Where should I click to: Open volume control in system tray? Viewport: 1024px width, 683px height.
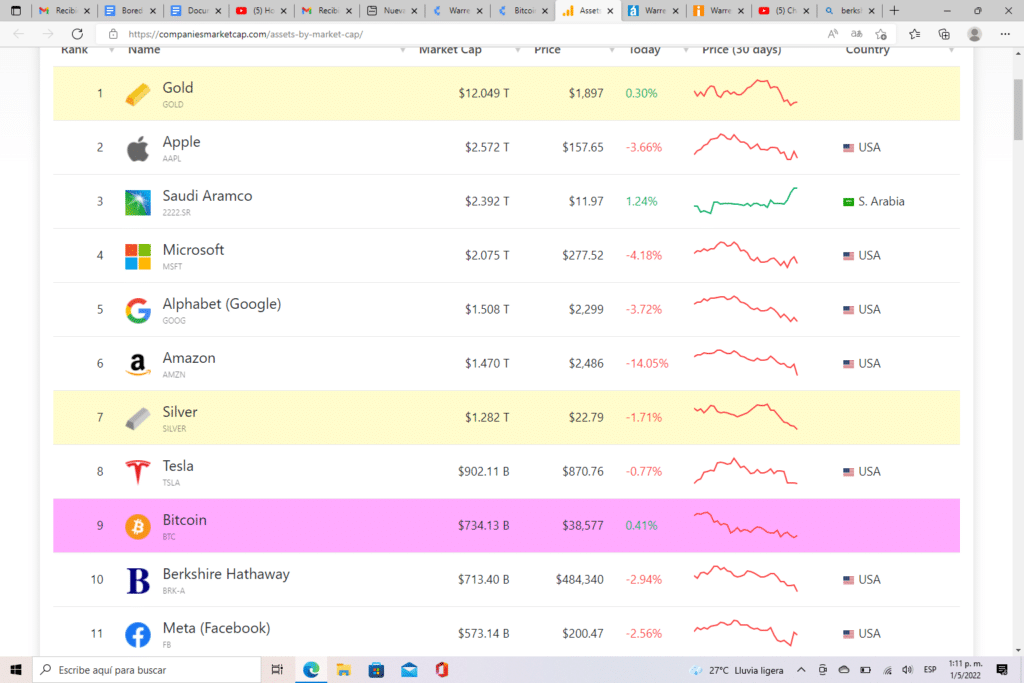click(x=907, y=670)
